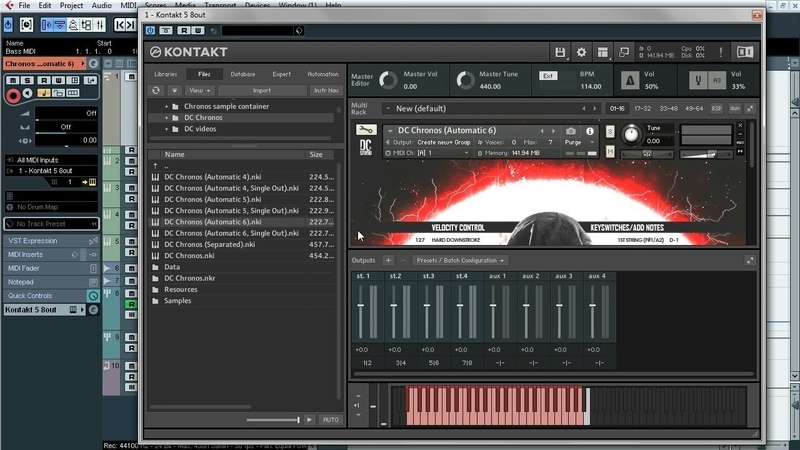Toggle Kontakt minimized view icon
The width and height of the screenshot is (800, 450).
click(623, 52)
